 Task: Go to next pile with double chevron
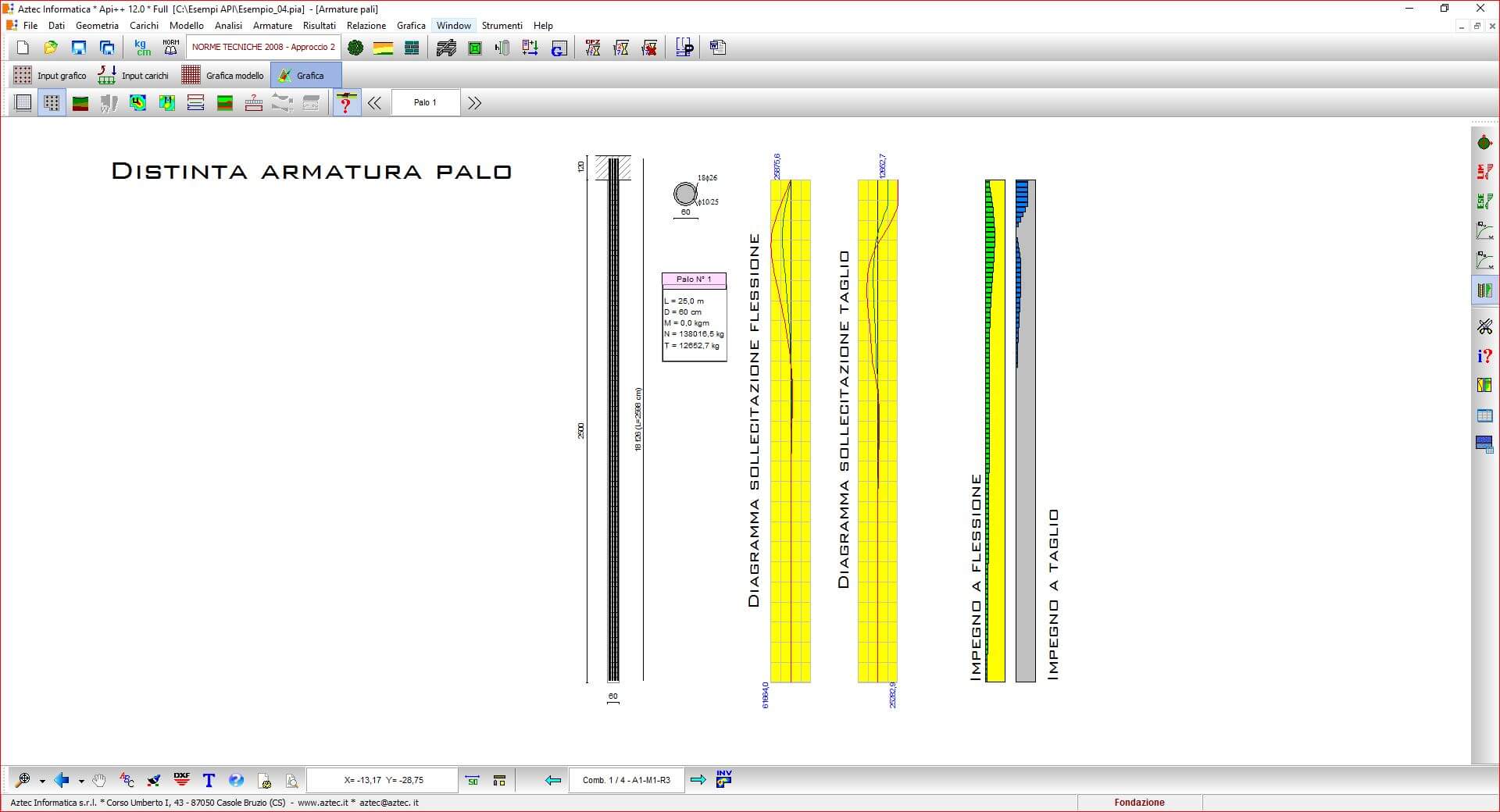tap(474, 103)
